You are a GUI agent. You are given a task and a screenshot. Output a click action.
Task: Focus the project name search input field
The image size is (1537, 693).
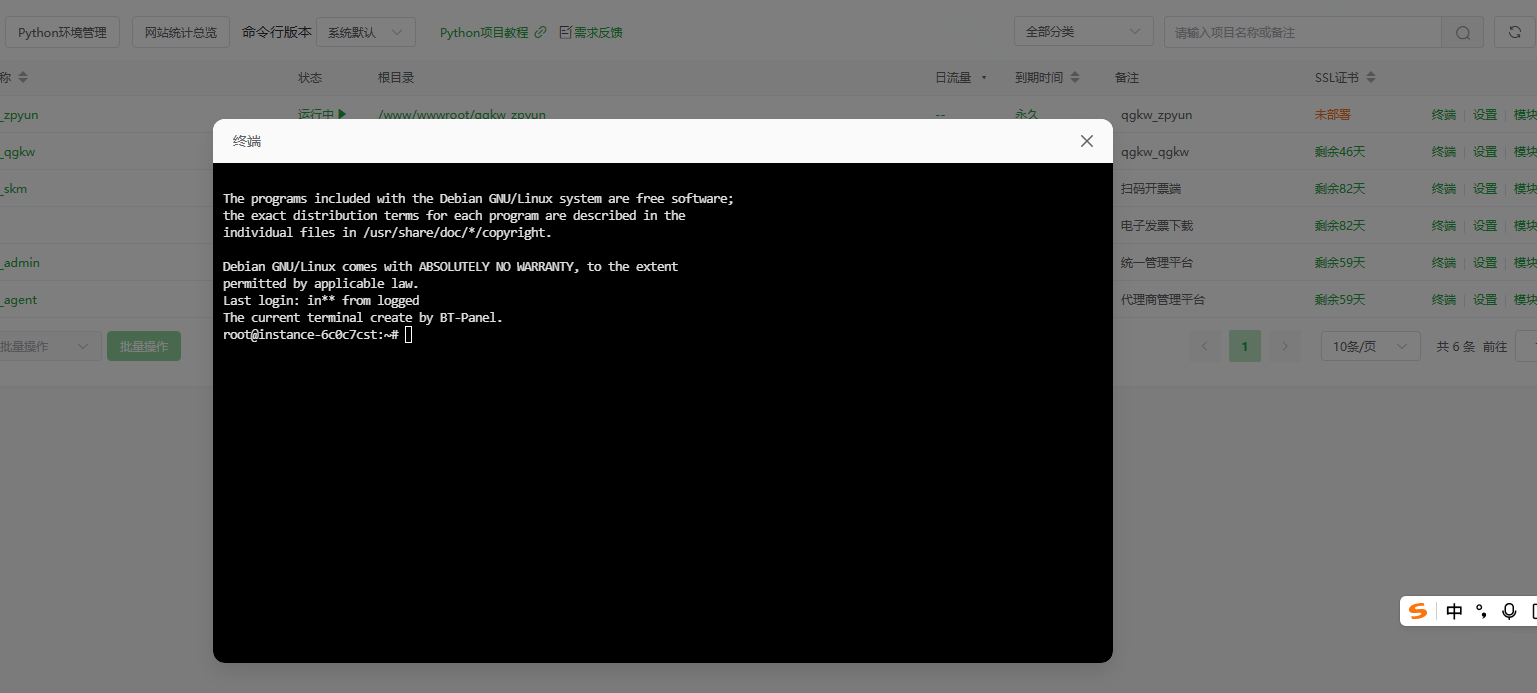1303,32
